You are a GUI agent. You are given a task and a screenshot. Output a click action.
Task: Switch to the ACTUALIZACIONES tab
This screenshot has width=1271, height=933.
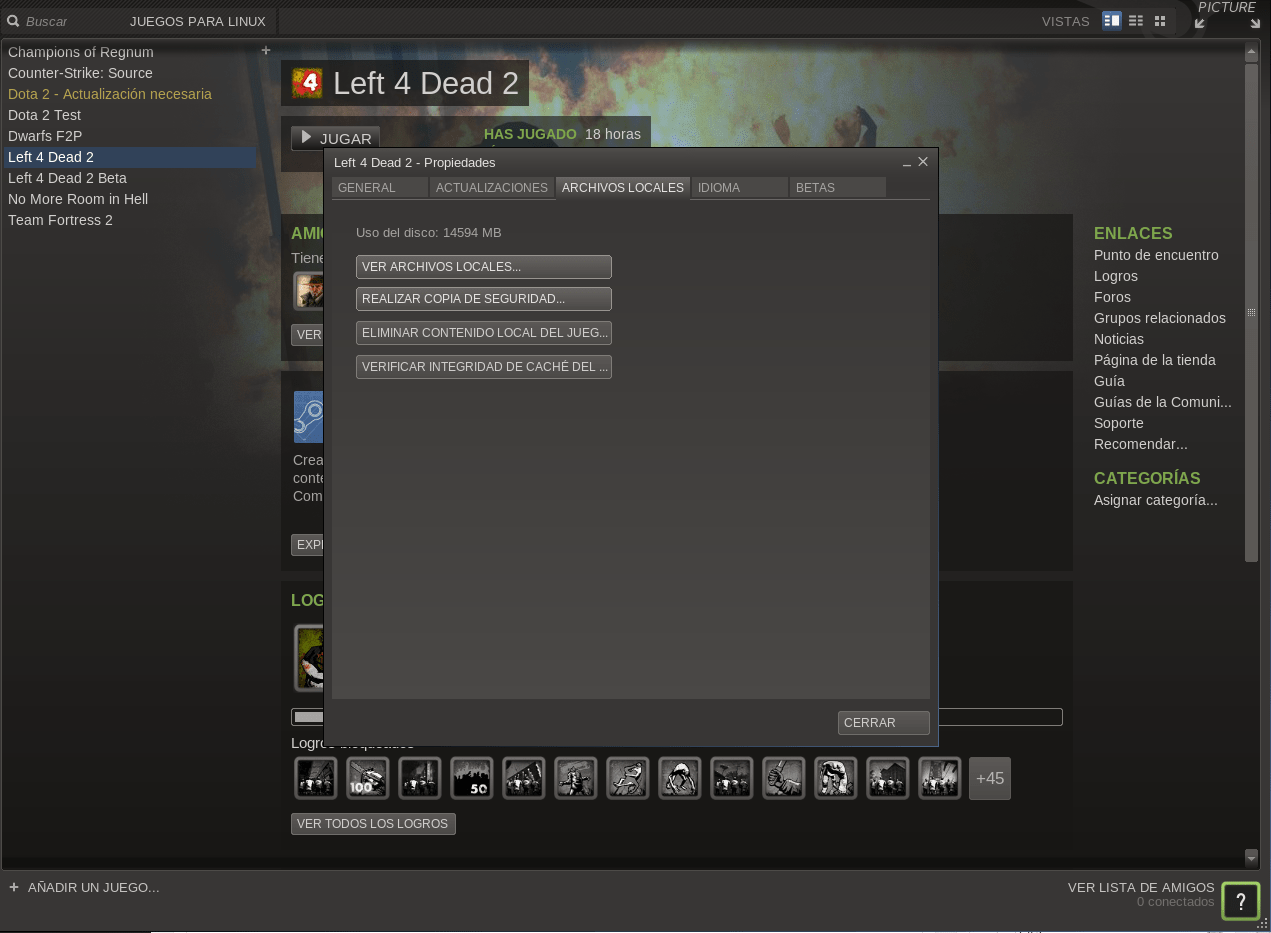click(492, 188)
